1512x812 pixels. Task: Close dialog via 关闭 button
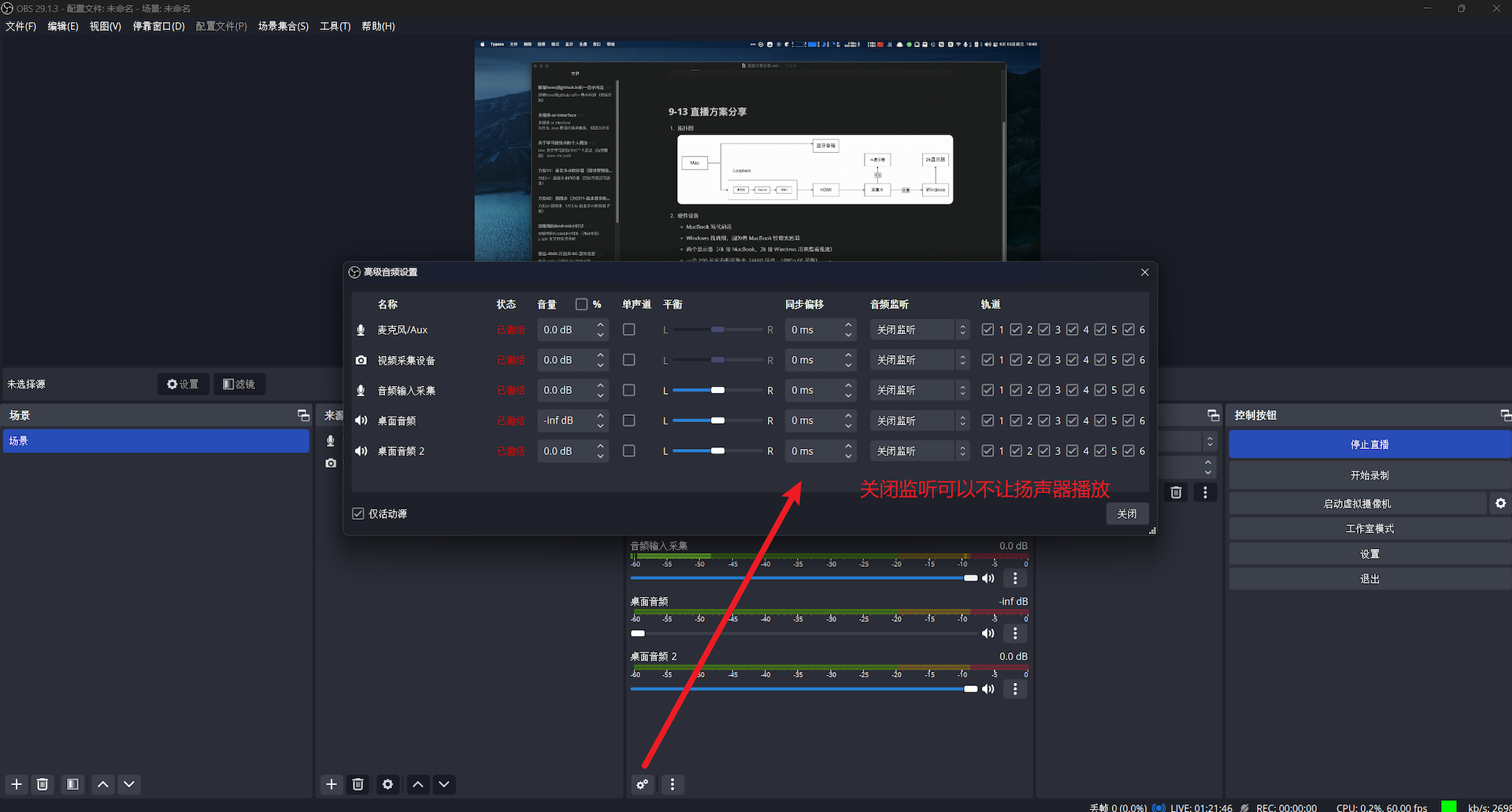[1127, 513]
